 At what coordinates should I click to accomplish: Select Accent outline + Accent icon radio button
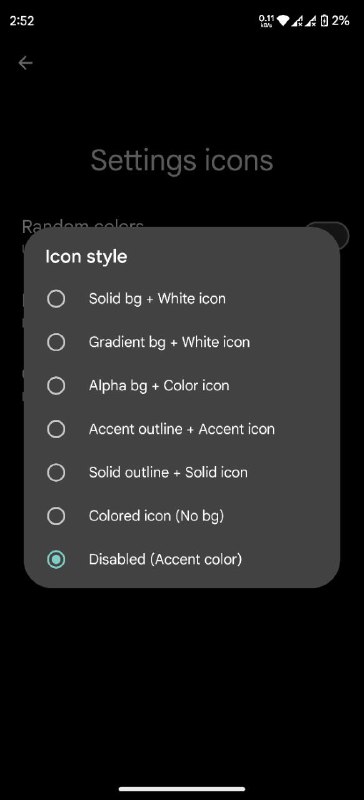click(56, 429)
